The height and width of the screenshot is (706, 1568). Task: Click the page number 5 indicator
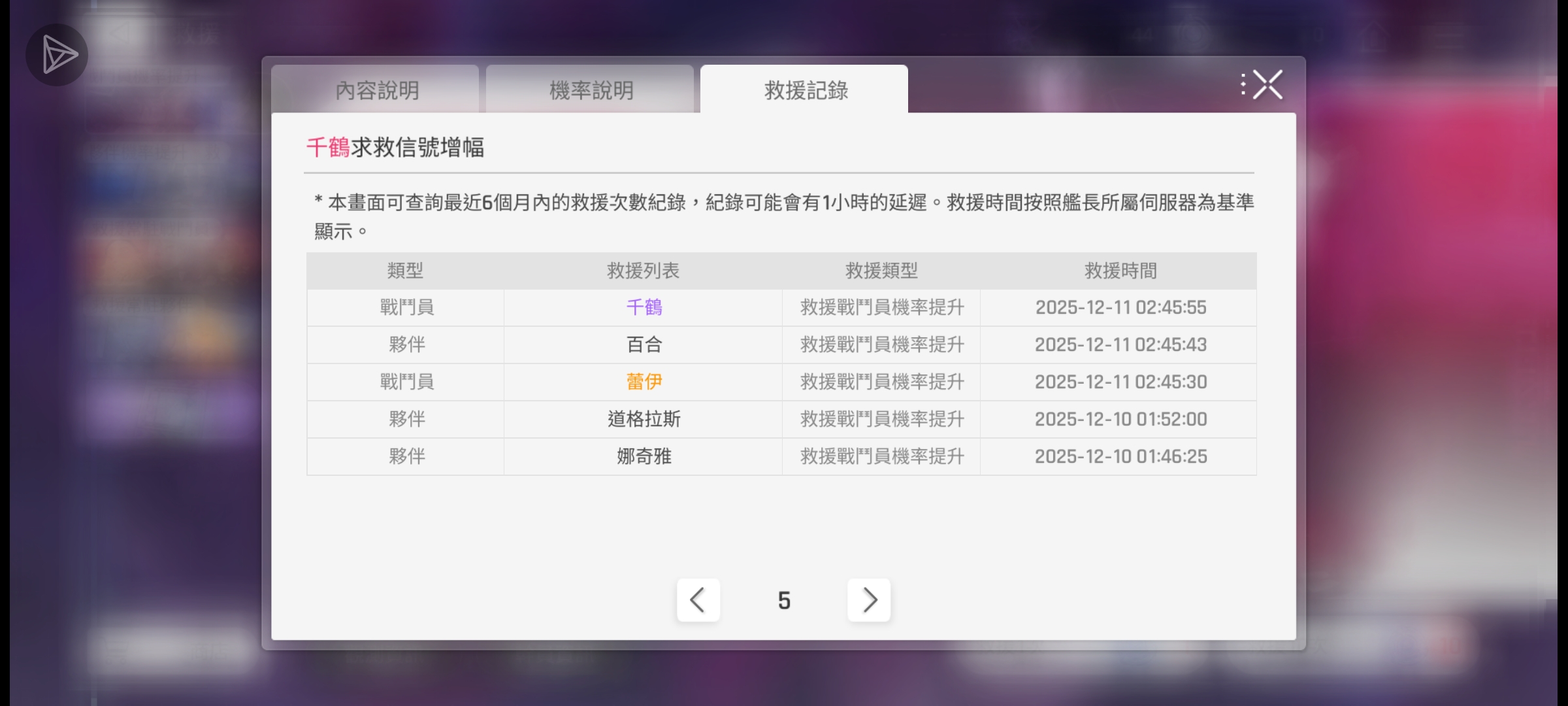[784, 600]
